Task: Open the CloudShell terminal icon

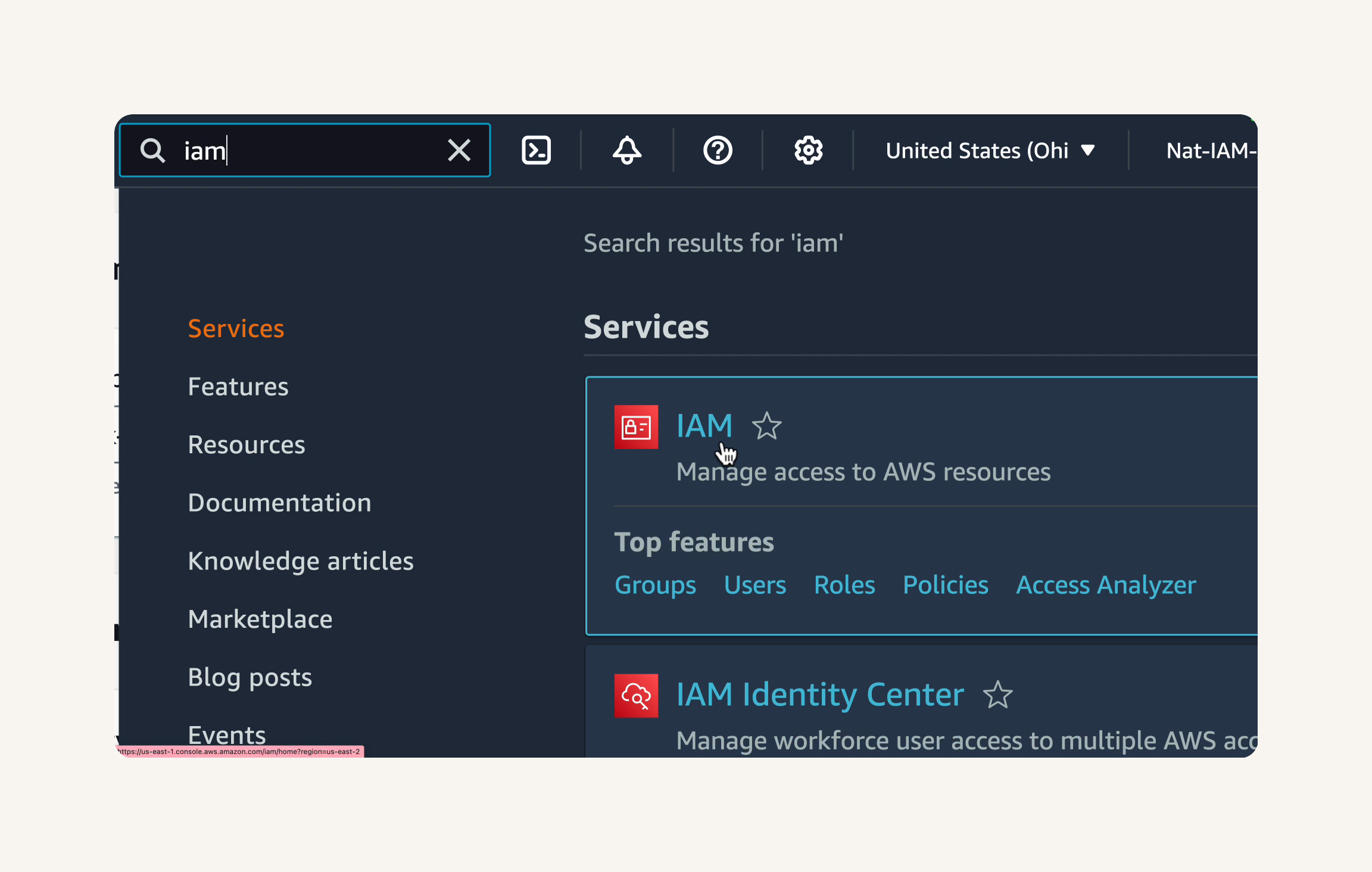Action: (x=536, y=150)
